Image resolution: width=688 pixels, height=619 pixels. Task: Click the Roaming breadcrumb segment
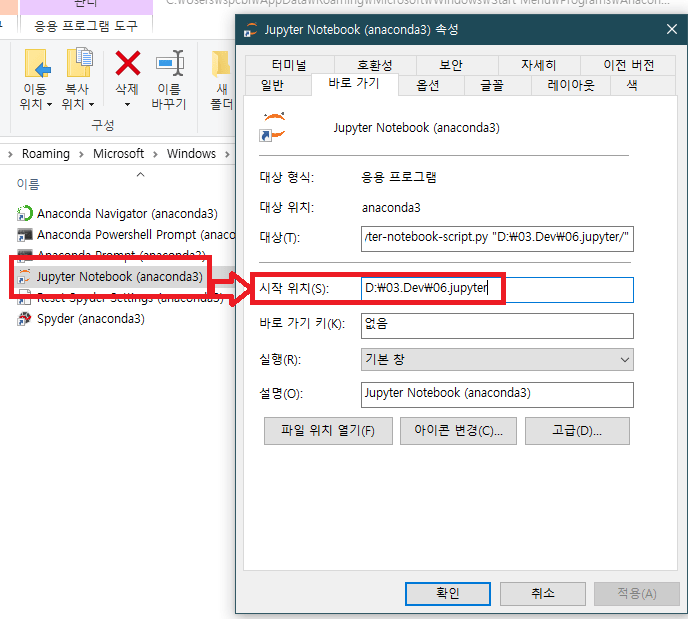[x=46, y=154]
